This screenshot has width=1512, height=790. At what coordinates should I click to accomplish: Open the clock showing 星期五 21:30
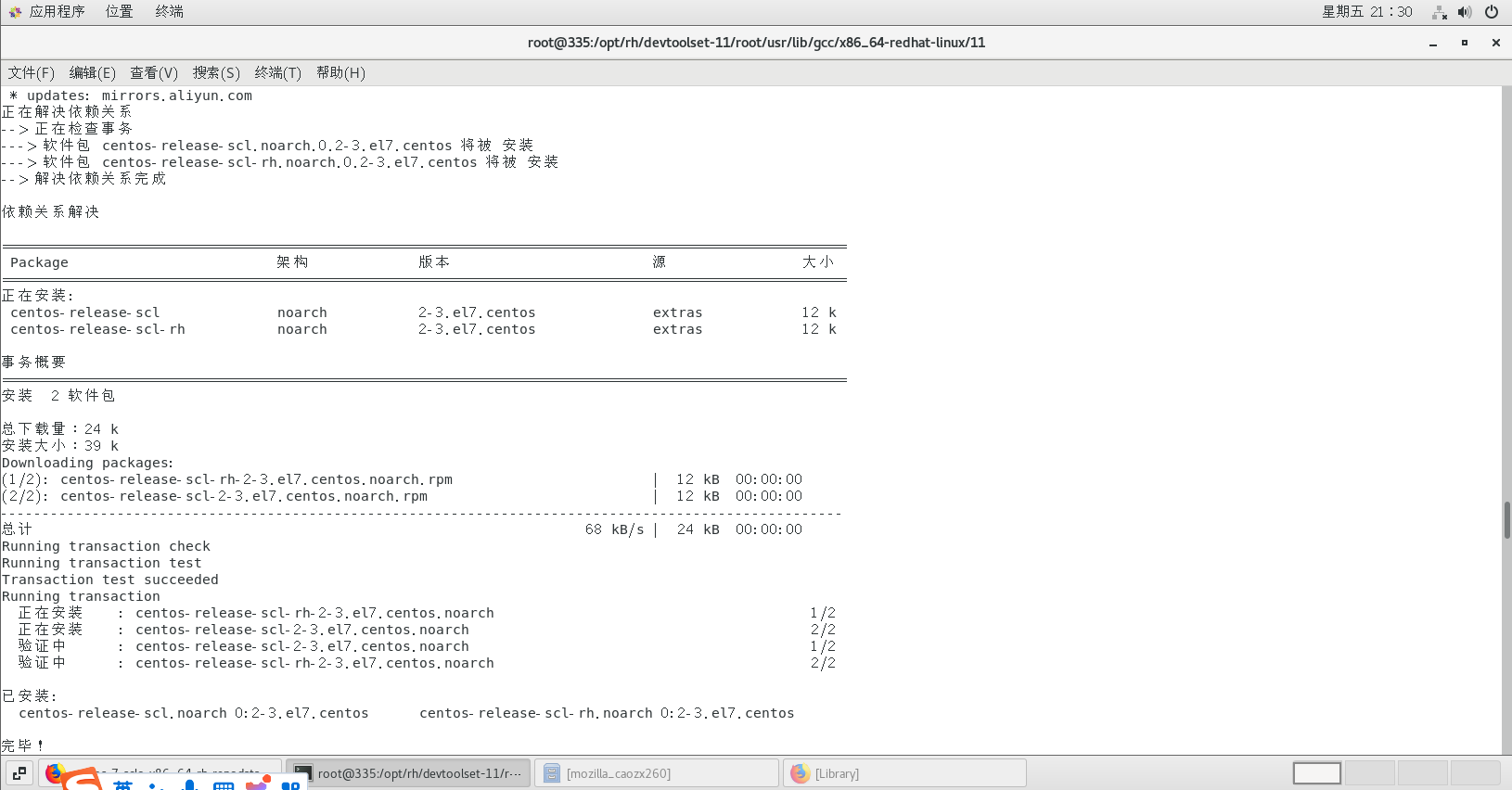coord(1366,12)
